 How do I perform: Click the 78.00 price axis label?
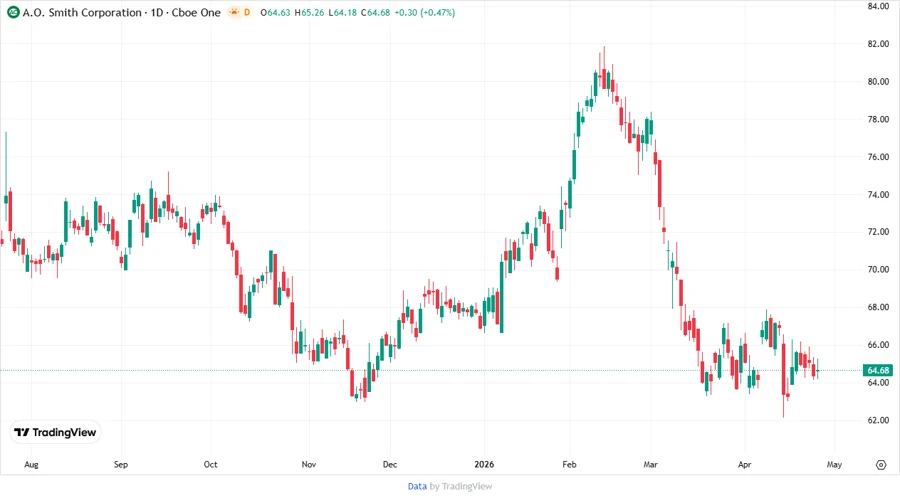tap(878, 119)
